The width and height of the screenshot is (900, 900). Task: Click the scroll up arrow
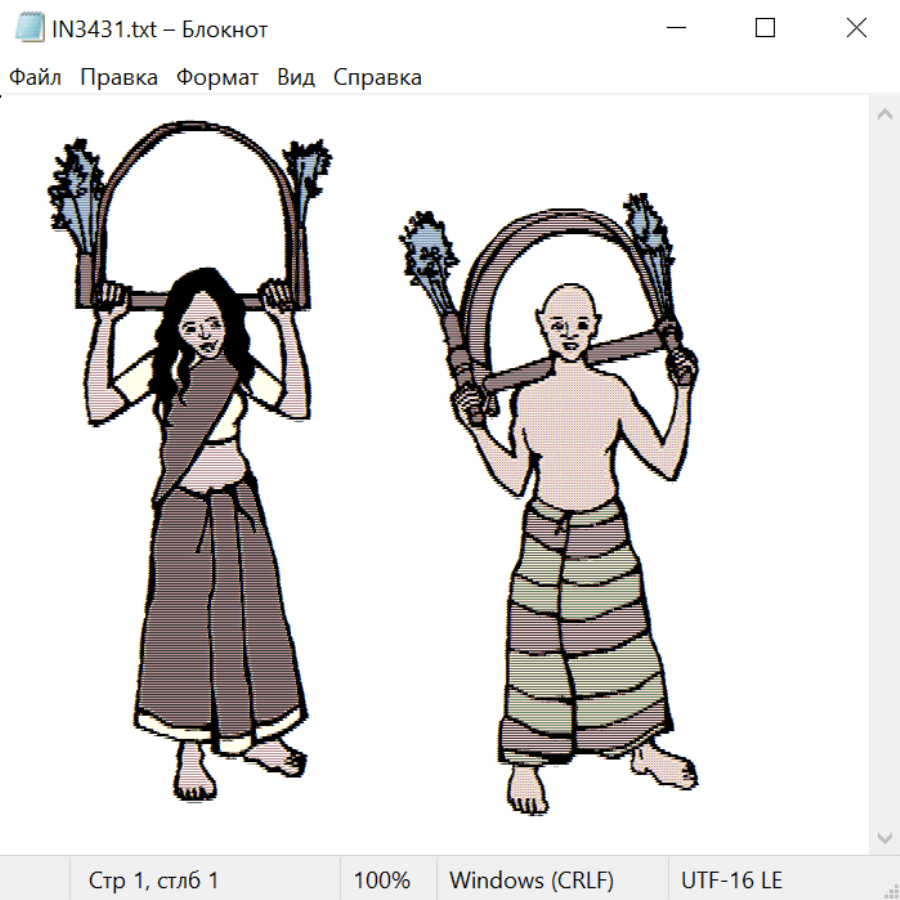click(x=884, y=114)
